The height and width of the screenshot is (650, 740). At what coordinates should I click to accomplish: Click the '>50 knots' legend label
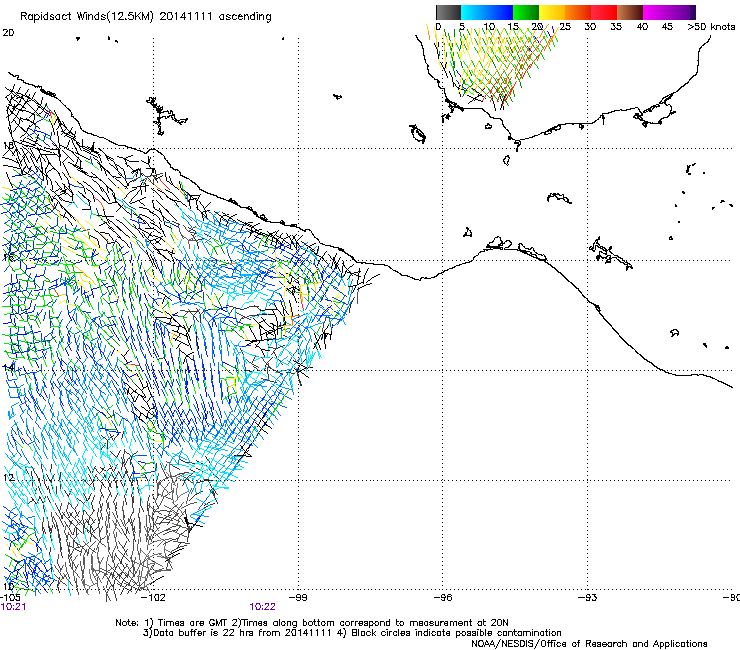pyautogui.click(x=711, y=27)
